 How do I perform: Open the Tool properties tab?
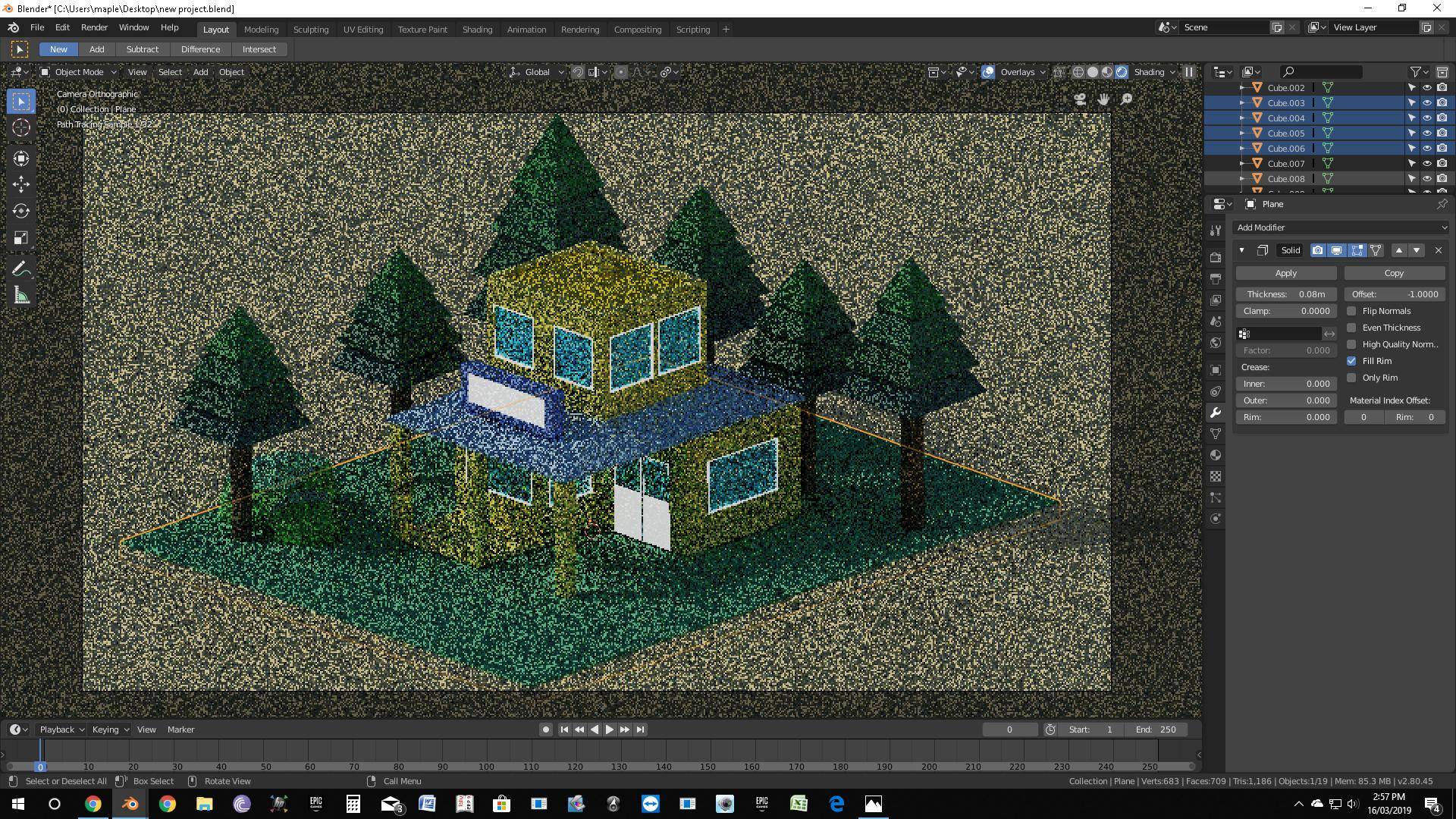[1216, 230]
